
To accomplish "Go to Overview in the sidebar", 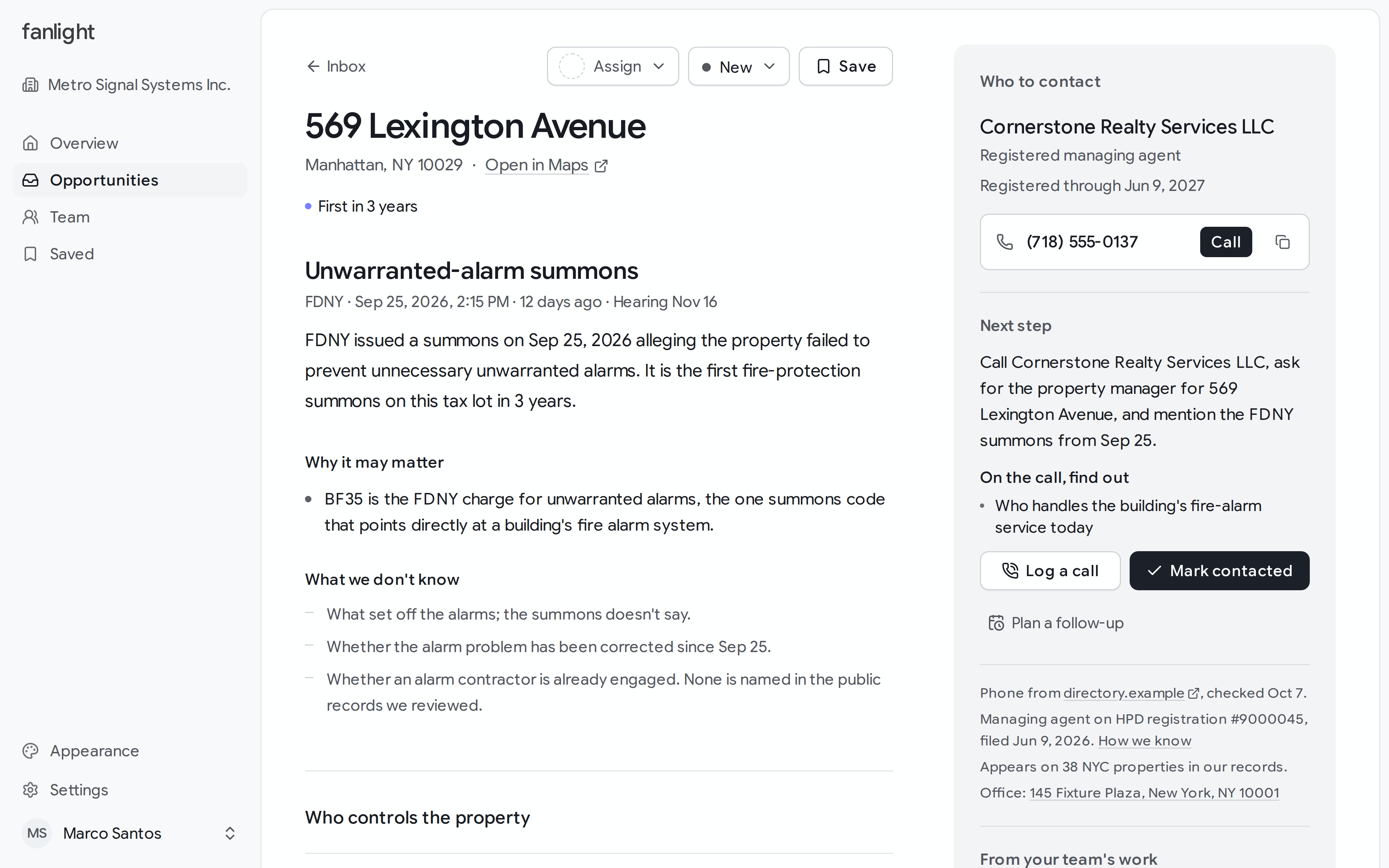I will pyautogui.click(x=130, y=143).
